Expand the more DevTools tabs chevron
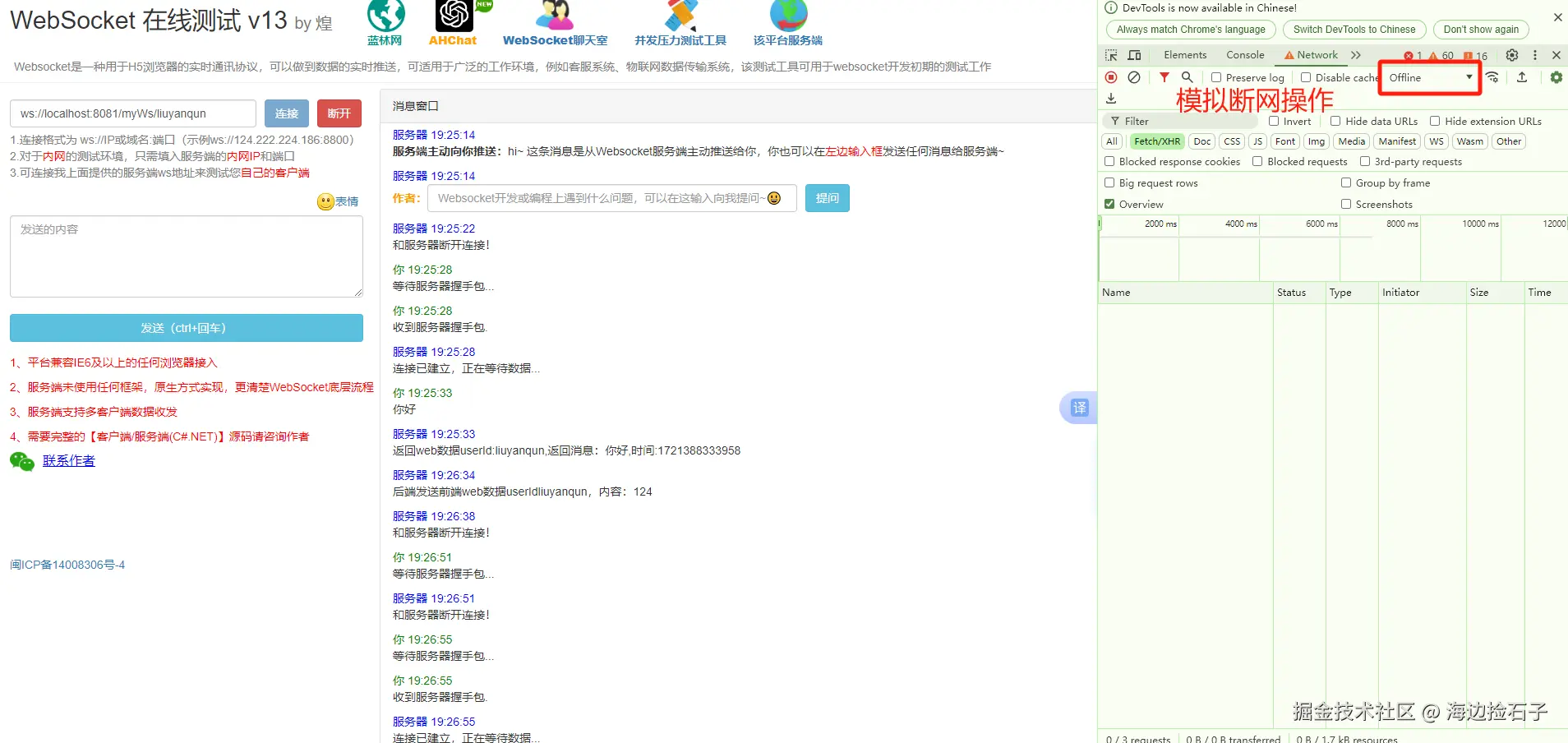1568x743 pixels. pos(1356,55)
